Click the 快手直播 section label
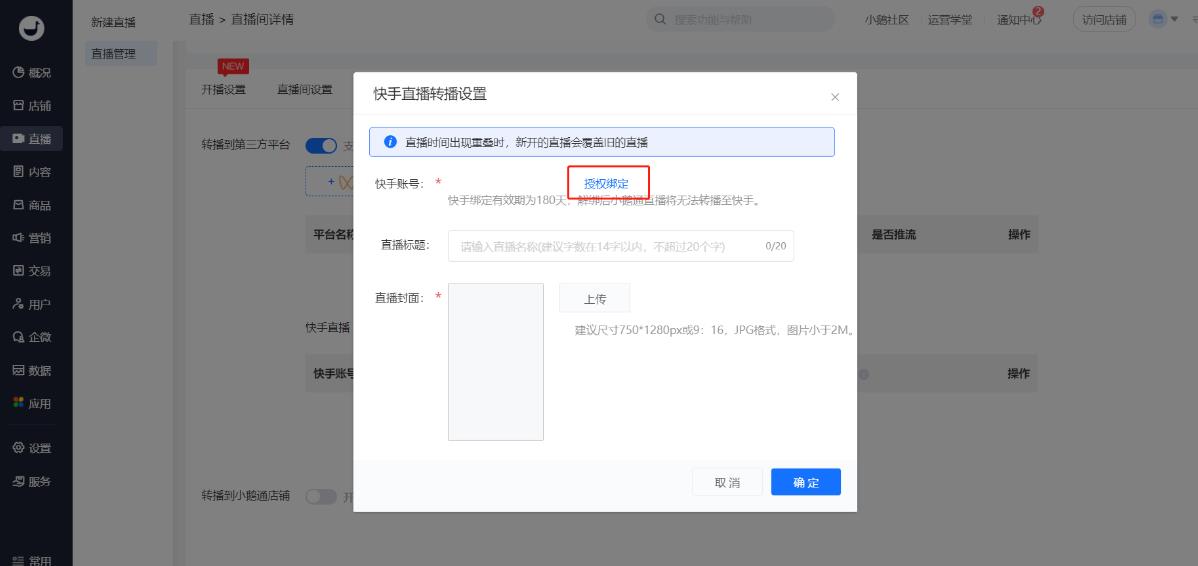 (328, 327)
